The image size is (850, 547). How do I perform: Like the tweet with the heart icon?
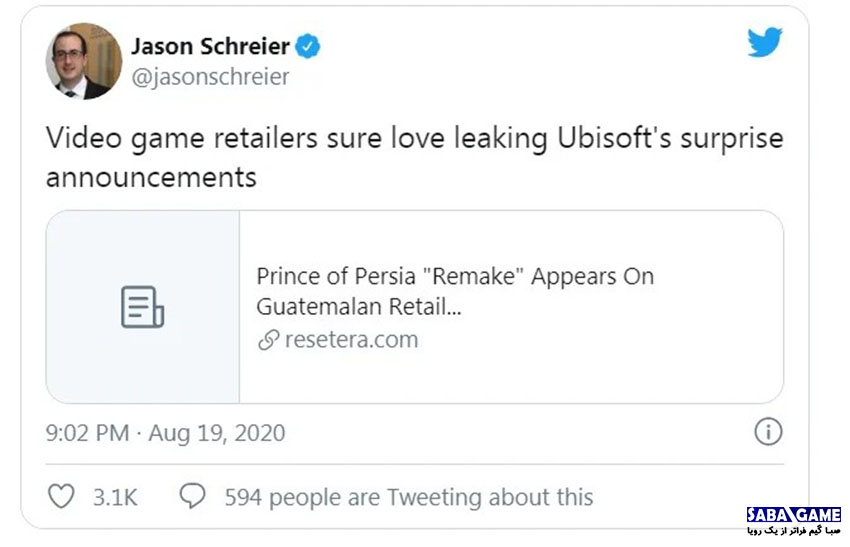pos(61,496)
